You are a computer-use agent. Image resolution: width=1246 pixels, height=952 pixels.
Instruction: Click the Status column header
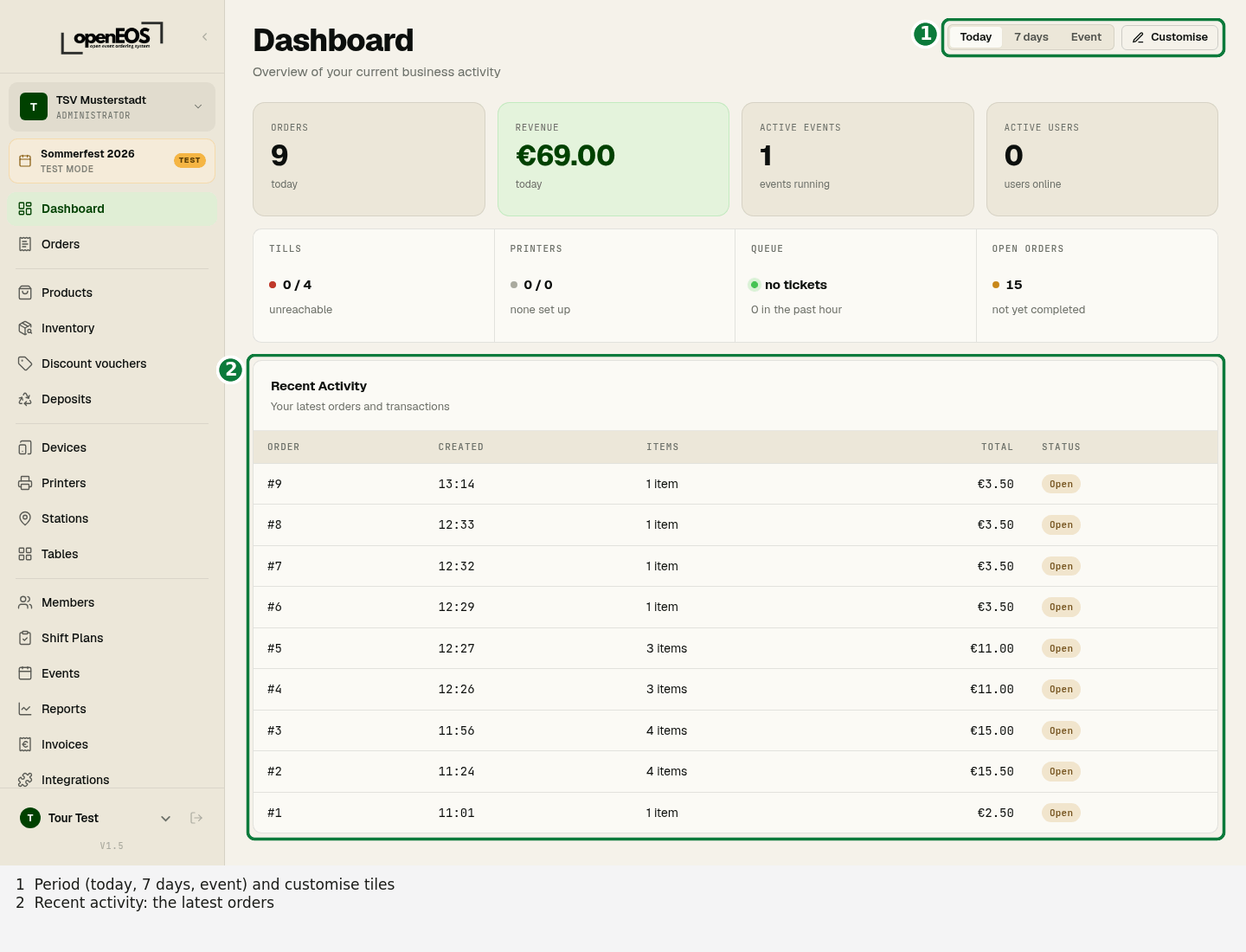pyautogui.click(x=1061, y=447)
